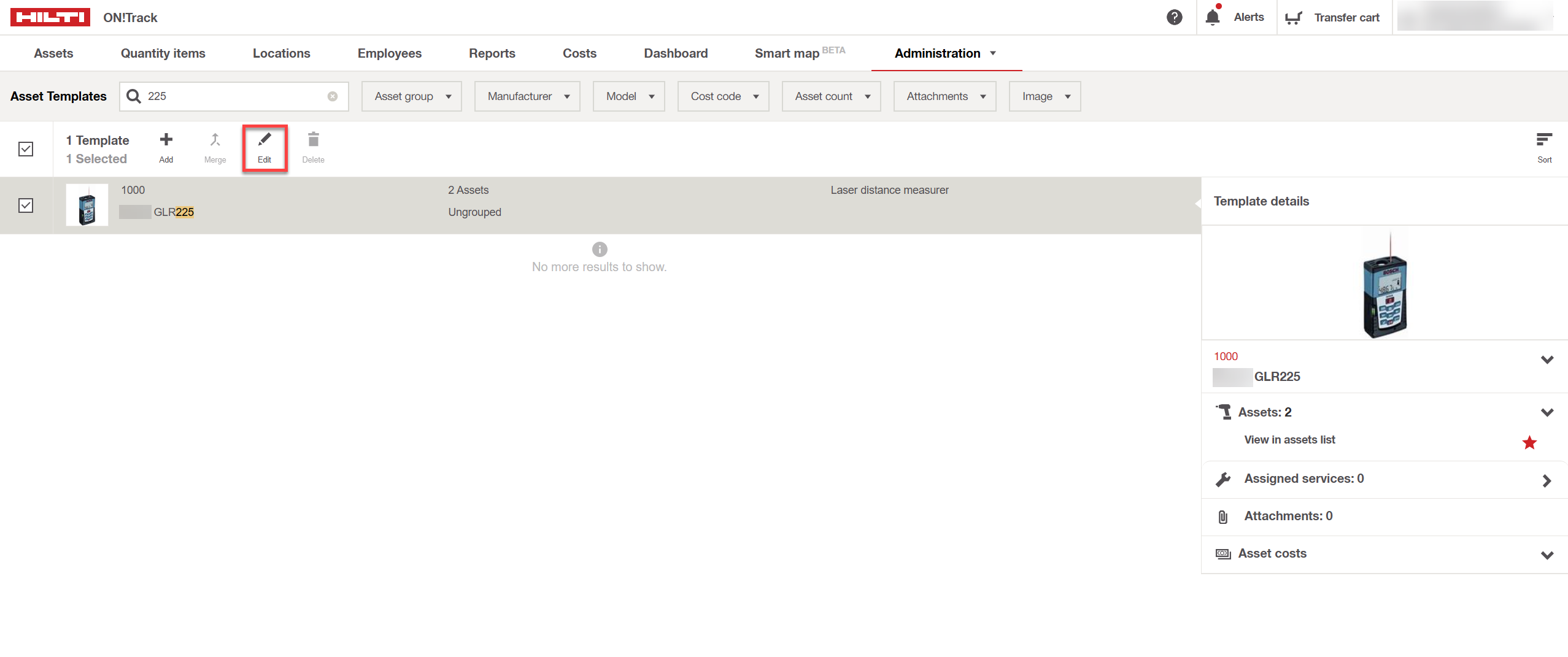The height and width of the screenshot is (657, 1568).
Task: Click the 'Laser distance measurer' description
Action: click(x=890, y=190)
